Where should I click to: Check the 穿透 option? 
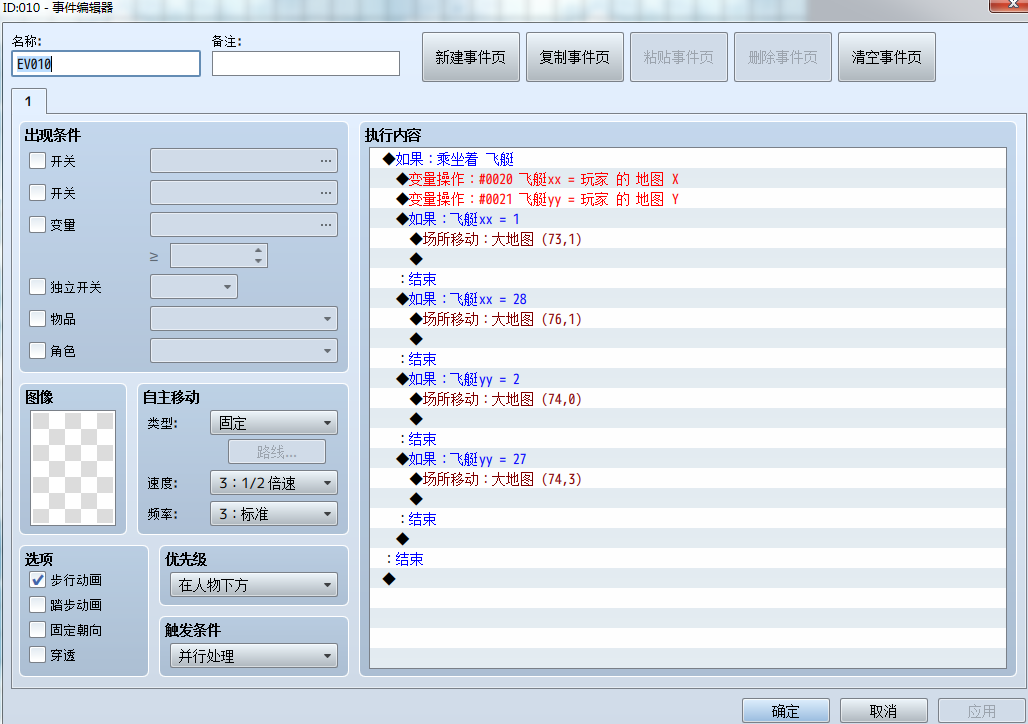(x=37, y=654)
